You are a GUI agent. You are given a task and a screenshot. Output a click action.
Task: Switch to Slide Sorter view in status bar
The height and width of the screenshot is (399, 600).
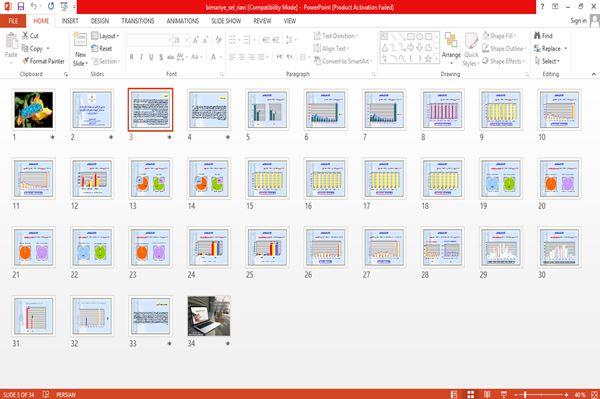click(x=471, y=394)
